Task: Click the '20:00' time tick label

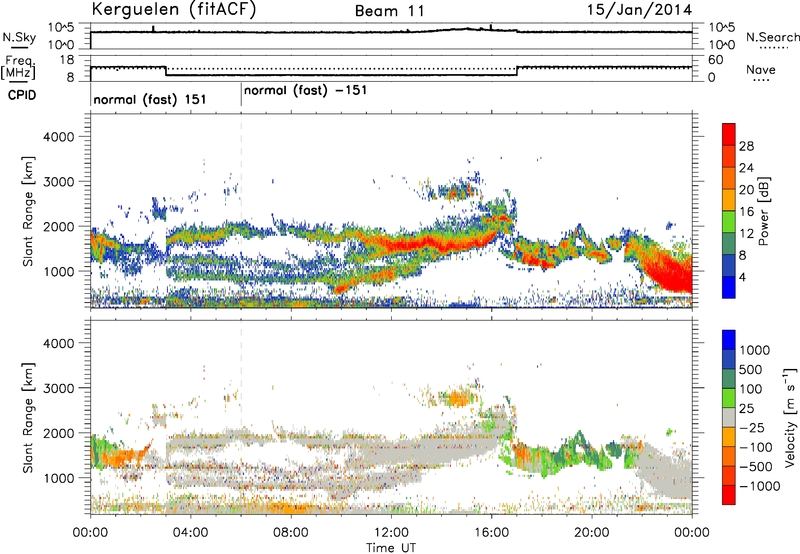Action: coord(592,533)
